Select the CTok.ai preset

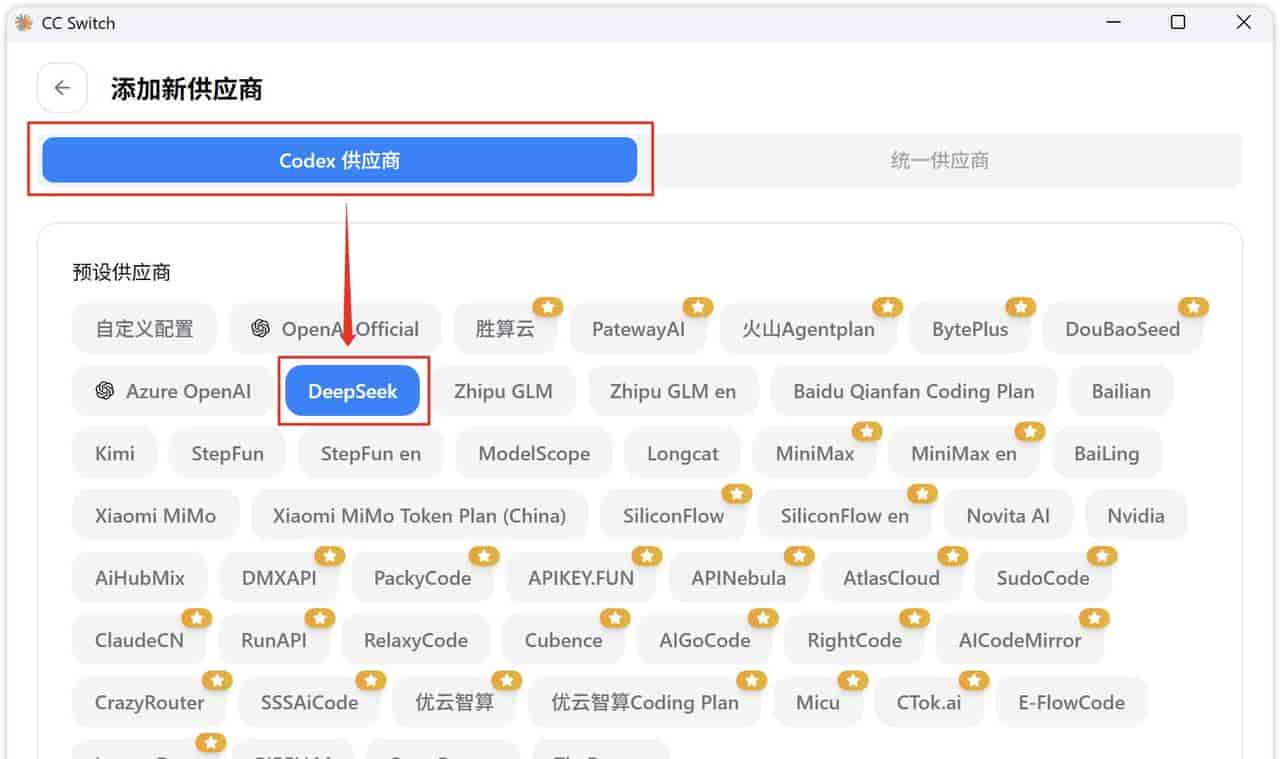pos(929,702)
